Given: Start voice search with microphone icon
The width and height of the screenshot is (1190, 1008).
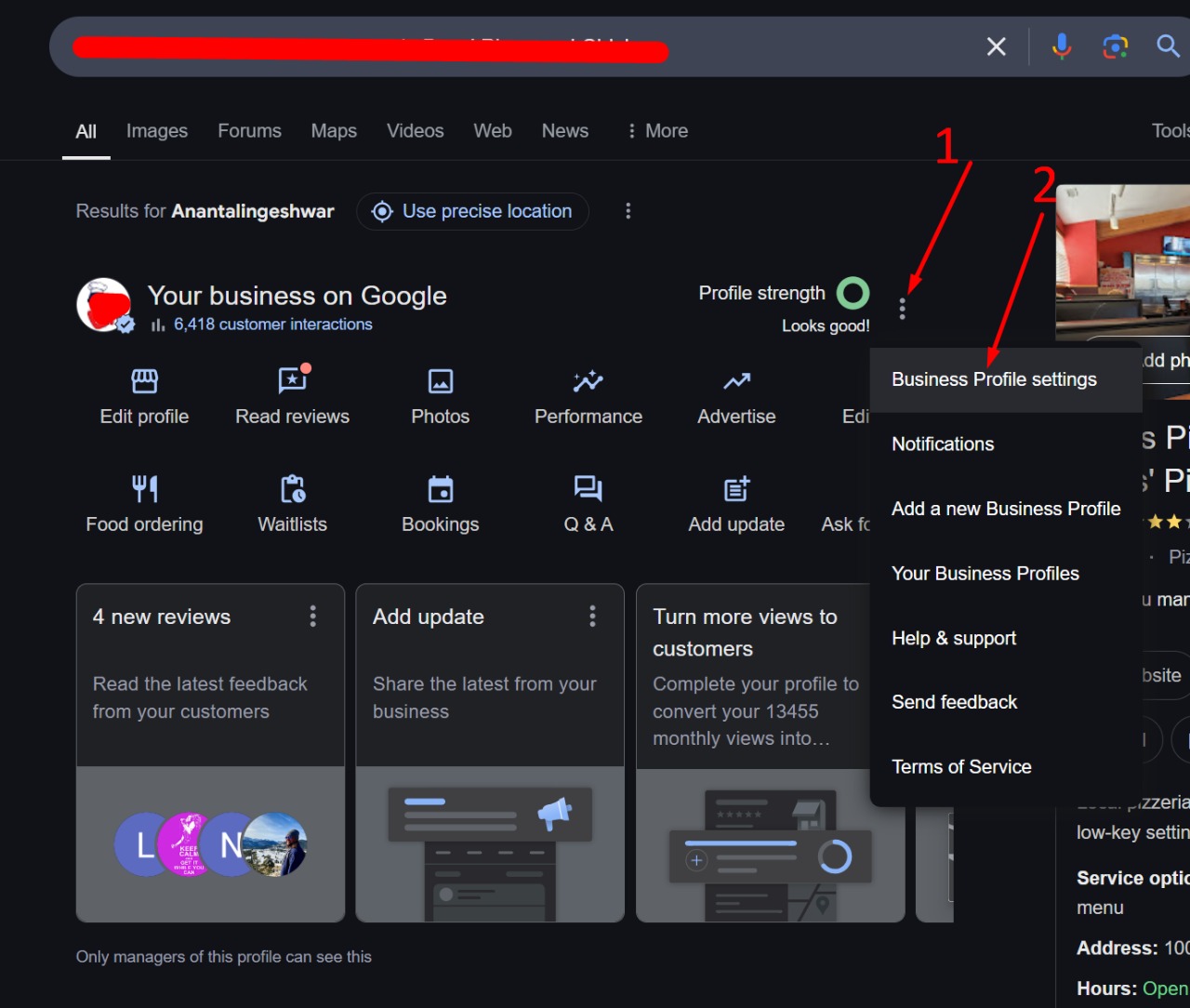Looking at the screenshot, I should coord(1061,46).
